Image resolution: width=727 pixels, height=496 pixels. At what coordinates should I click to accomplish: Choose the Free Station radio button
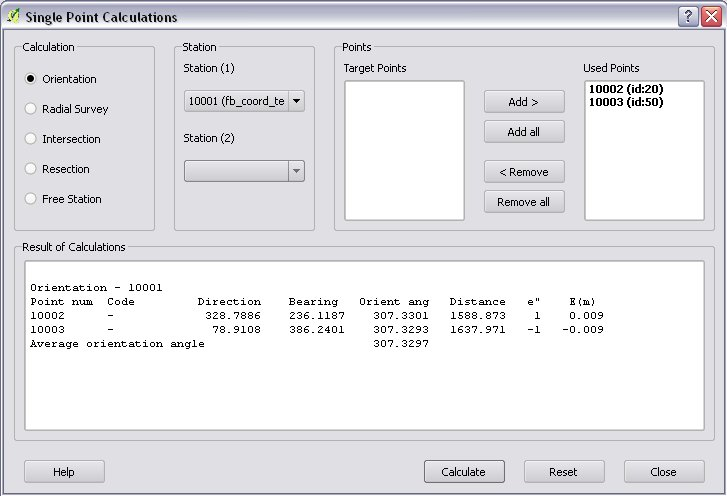click(31, 199)
